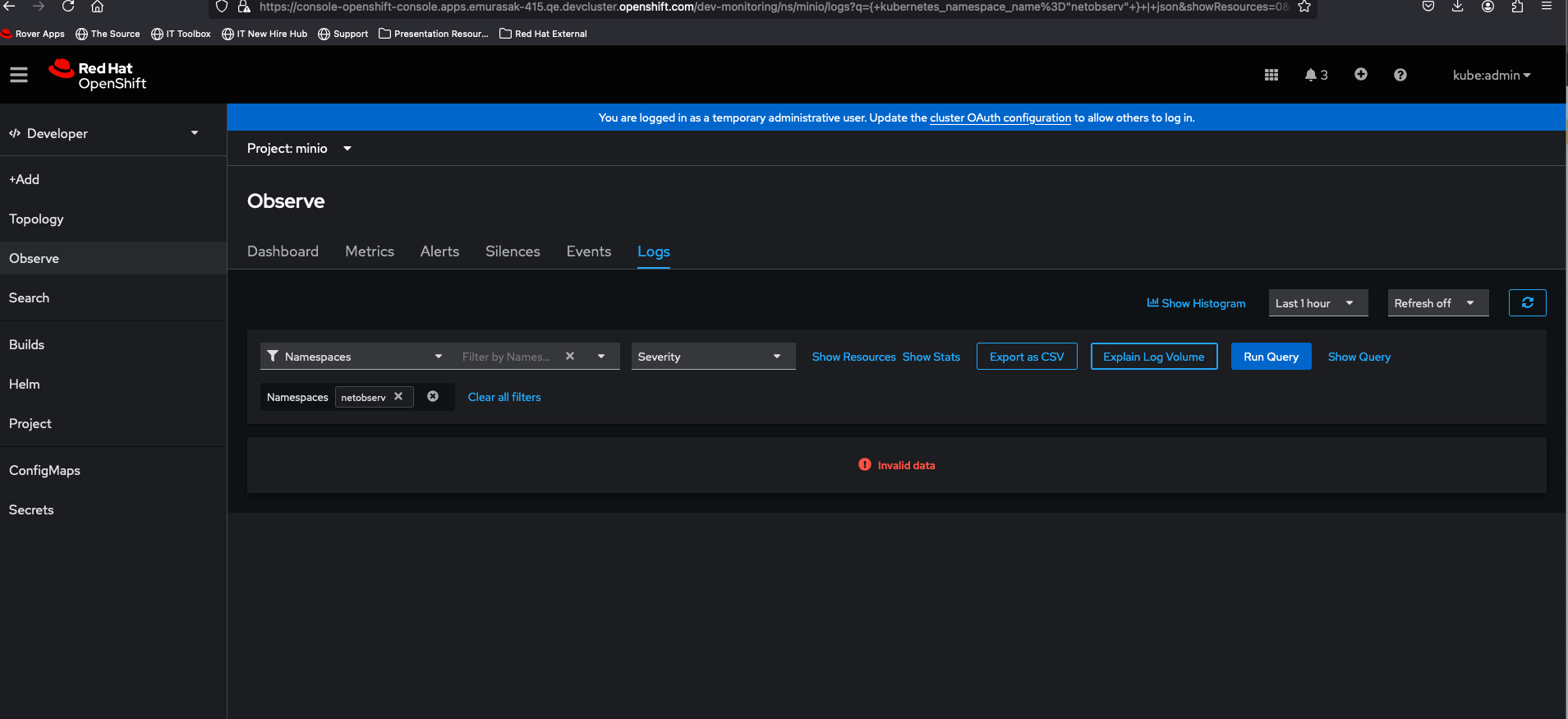The width and height of the screenshot is (1568, 719).
Task: Toggle Show Resources
Action: pyautogui.click(x=853, y=357)
